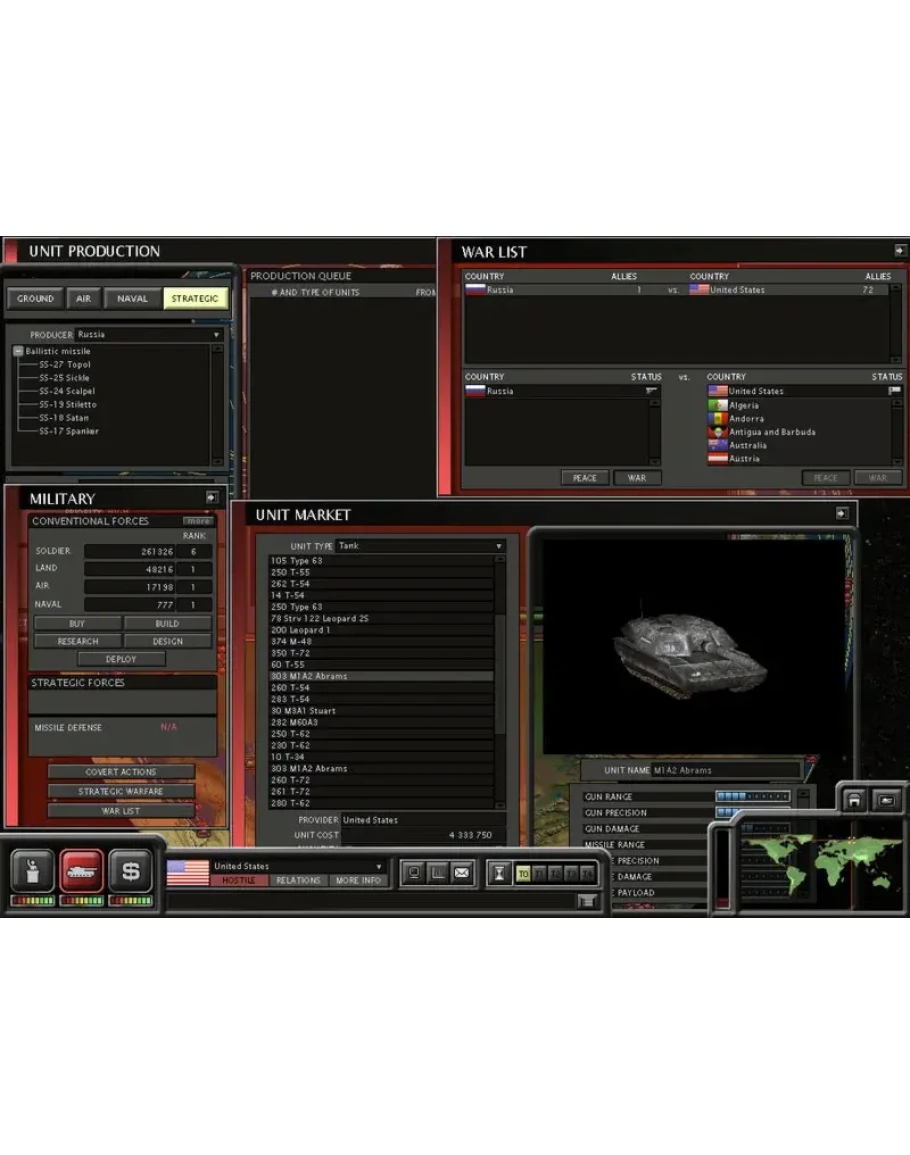Collapse the Ballistic missile tree node
Image resolution: width=910 pixels, height=1155 pixels.
[x=18, y=352]
